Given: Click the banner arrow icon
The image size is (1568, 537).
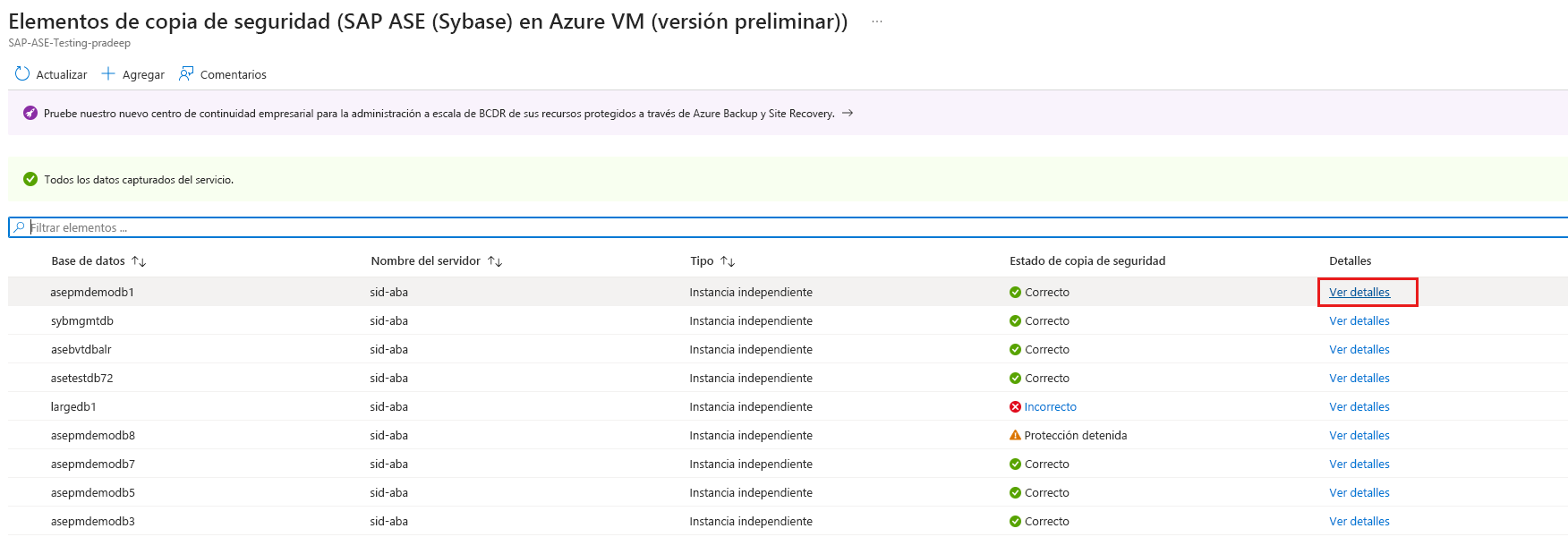Looking at the screenshot, I should pyautogui.click(x=848, y=114).
